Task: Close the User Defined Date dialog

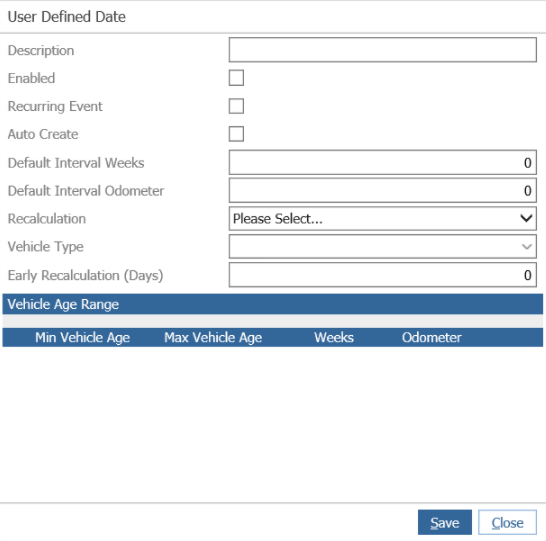Action: [507, 522]
